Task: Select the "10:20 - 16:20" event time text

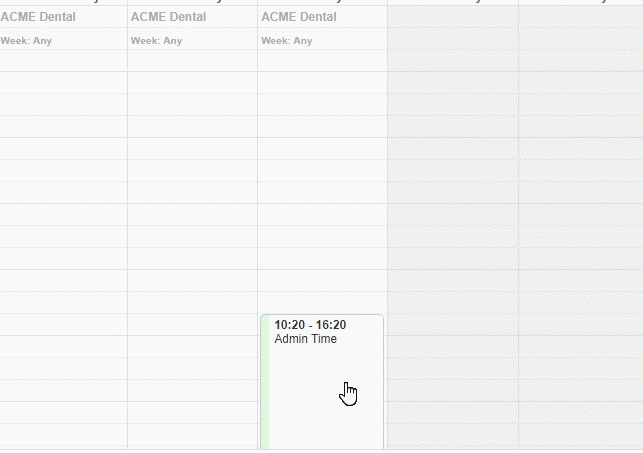Action: (x=310, y=325)
